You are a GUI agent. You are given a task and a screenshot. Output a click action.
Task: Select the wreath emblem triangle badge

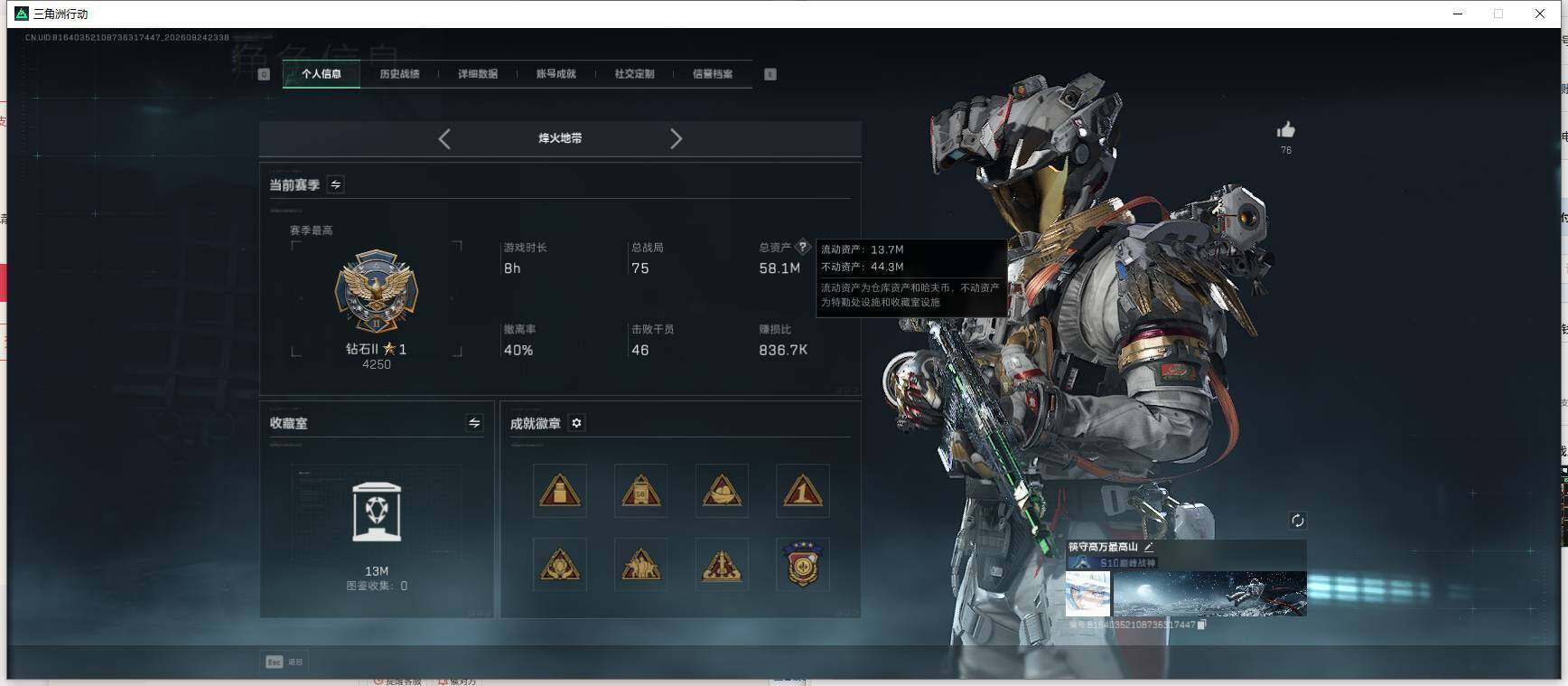pos(560,565)
